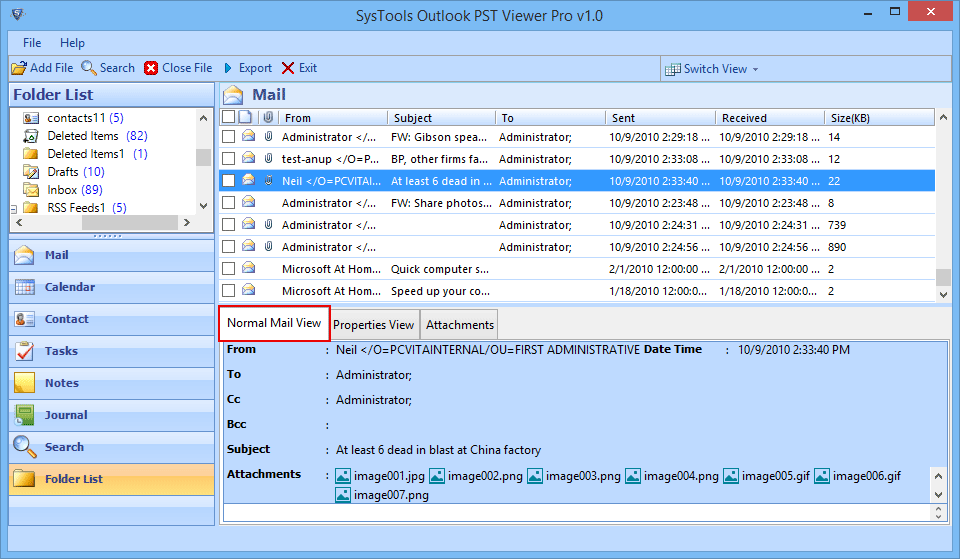Select the Deleted Items1 folder
The width and height of the screenshot is (960, 559).
(86, 154)
